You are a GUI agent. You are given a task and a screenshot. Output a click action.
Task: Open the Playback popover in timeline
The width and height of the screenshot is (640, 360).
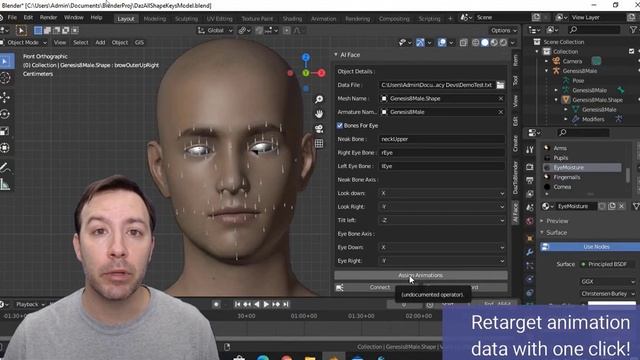[29, 304]
